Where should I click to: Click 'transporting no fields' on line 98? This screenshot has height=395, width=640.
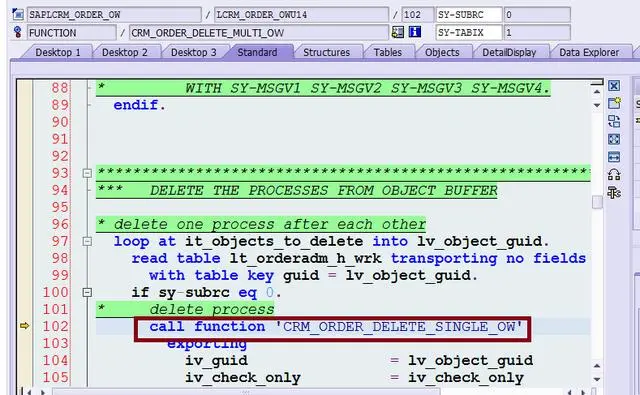[x=489, y=258]
